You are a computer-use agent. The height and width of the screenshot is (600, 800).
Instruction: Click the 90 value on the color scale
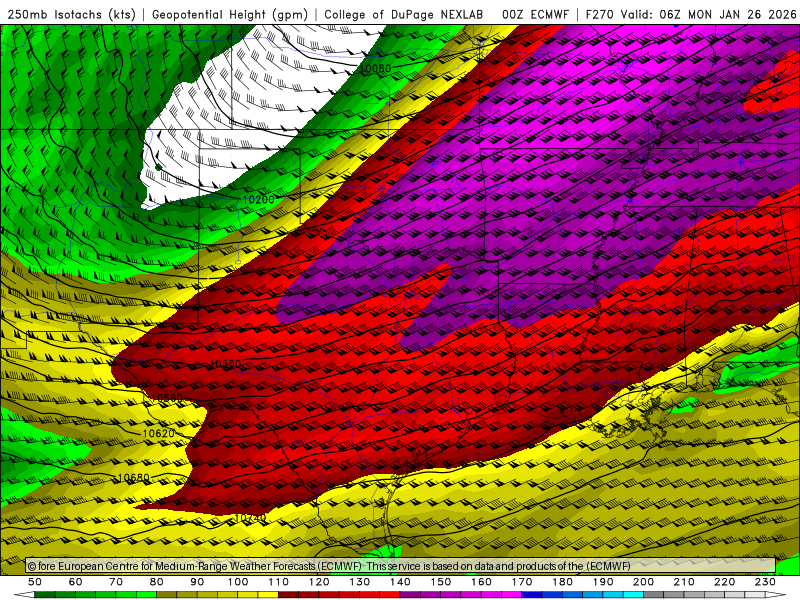(197, 582)
